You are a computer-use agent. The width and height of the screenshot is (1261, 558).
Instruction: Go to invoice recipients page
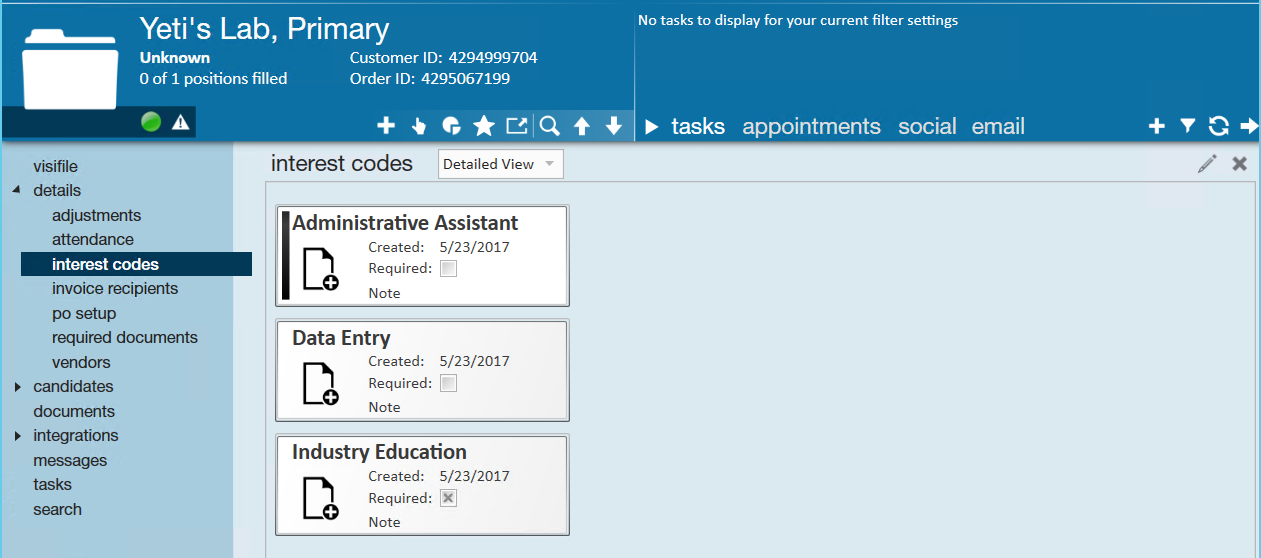115,288
